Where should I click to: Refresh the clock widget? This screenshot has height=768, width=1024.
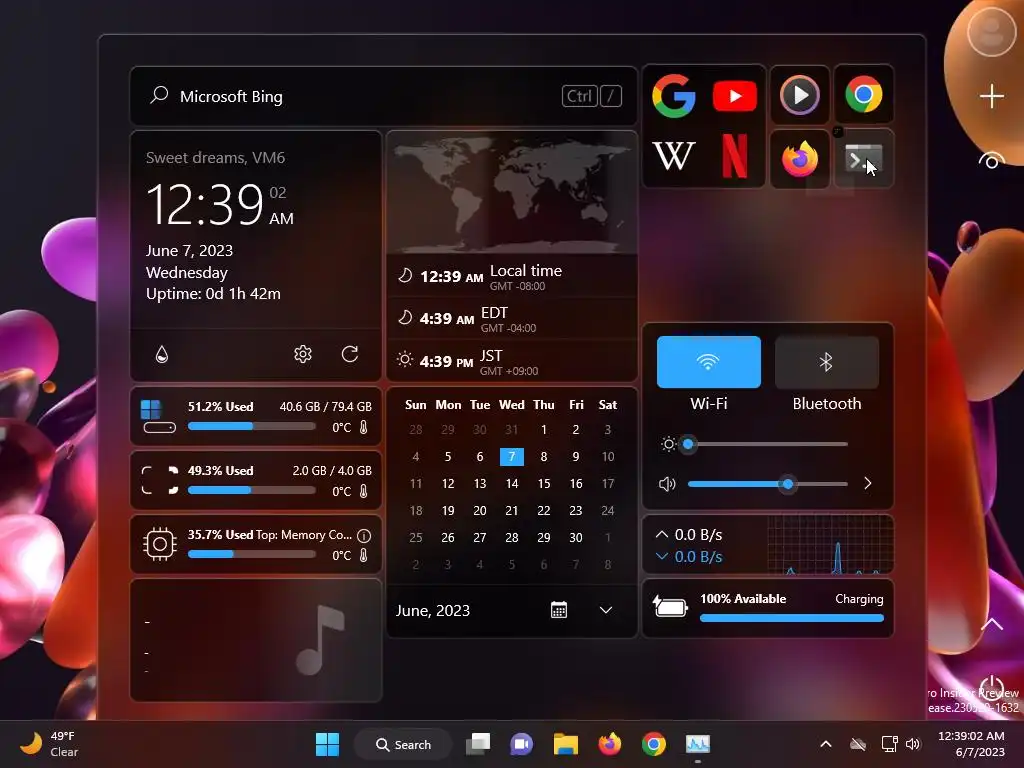coord(350,354)
